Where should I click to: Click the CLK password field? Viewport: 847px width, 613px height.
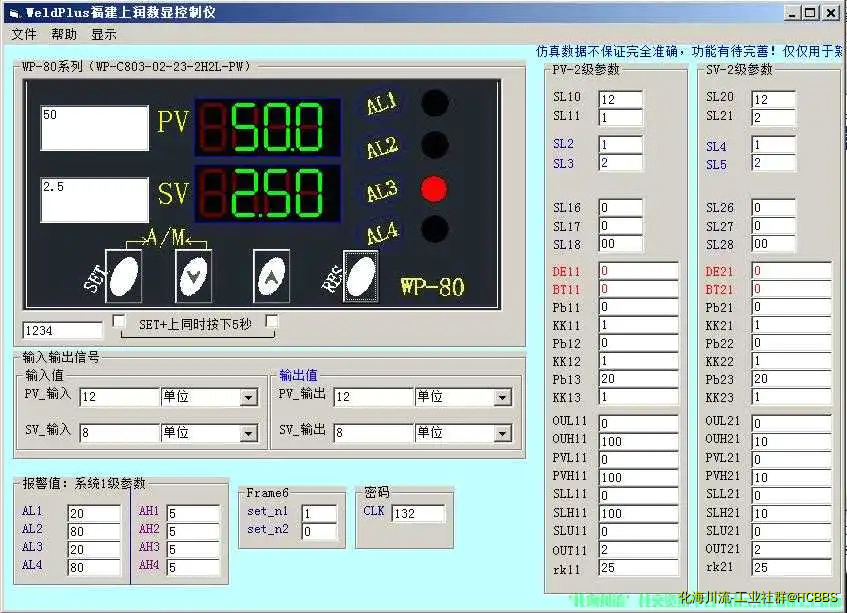click(x=419, y=513)
